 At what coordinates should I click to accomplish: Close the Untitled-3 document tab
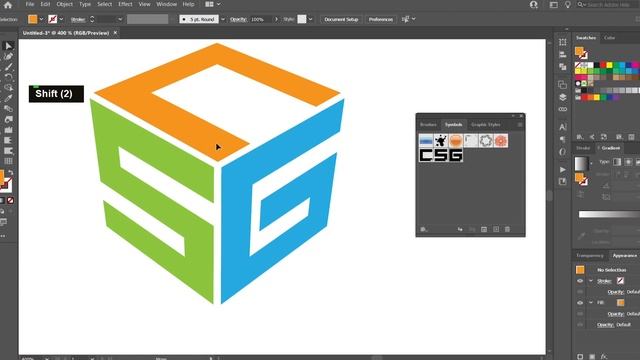115,33
